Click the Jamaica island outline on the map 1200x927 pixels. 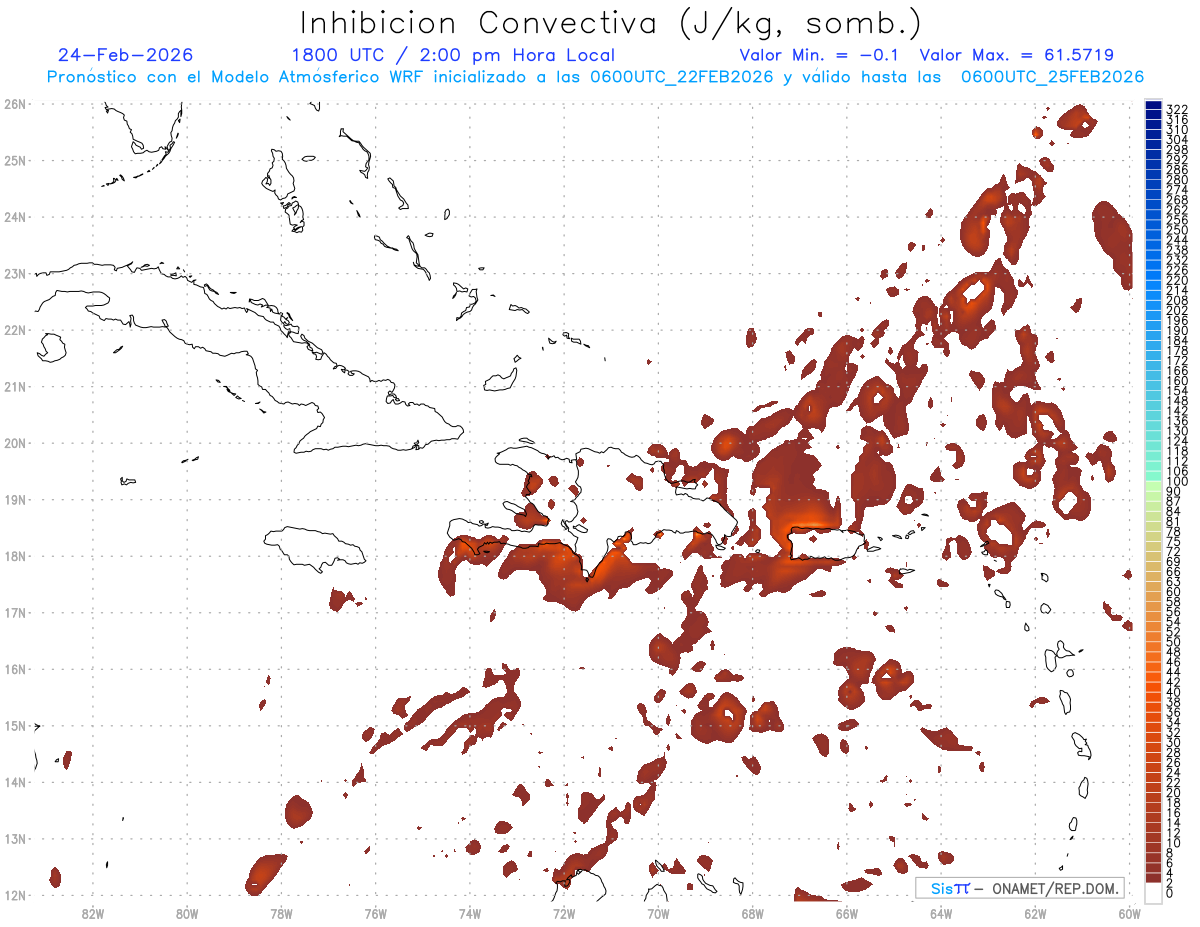coord(317,549)
